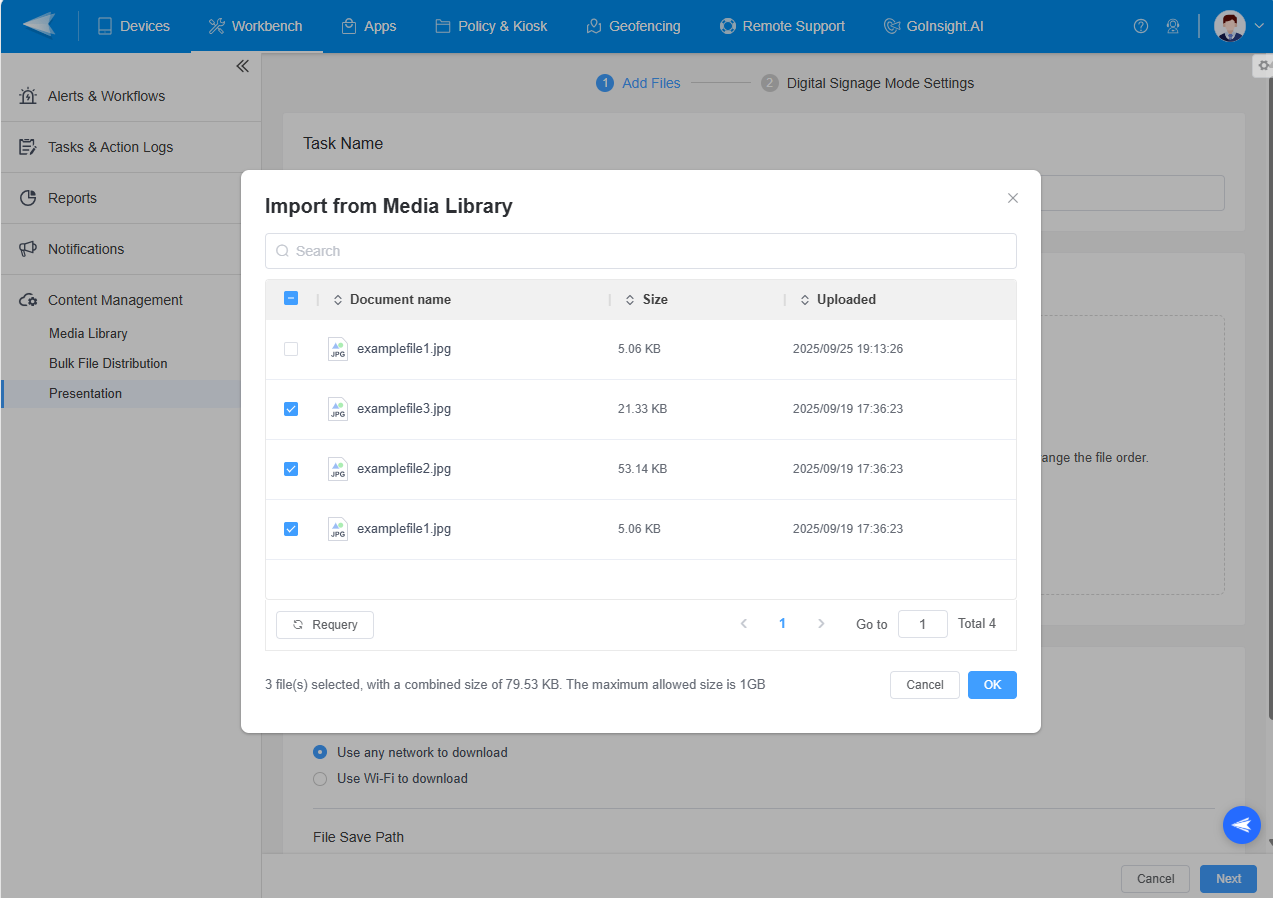Click the help question mark icon
The height and width of the screenshot is (898, 1273).
coord(1140,26)
